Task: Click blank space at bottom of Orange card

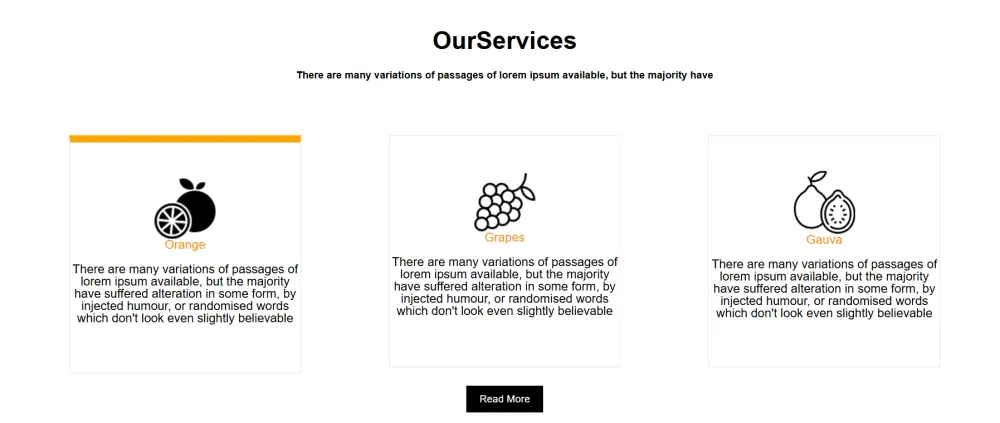Action: click(x=185, y=350)
